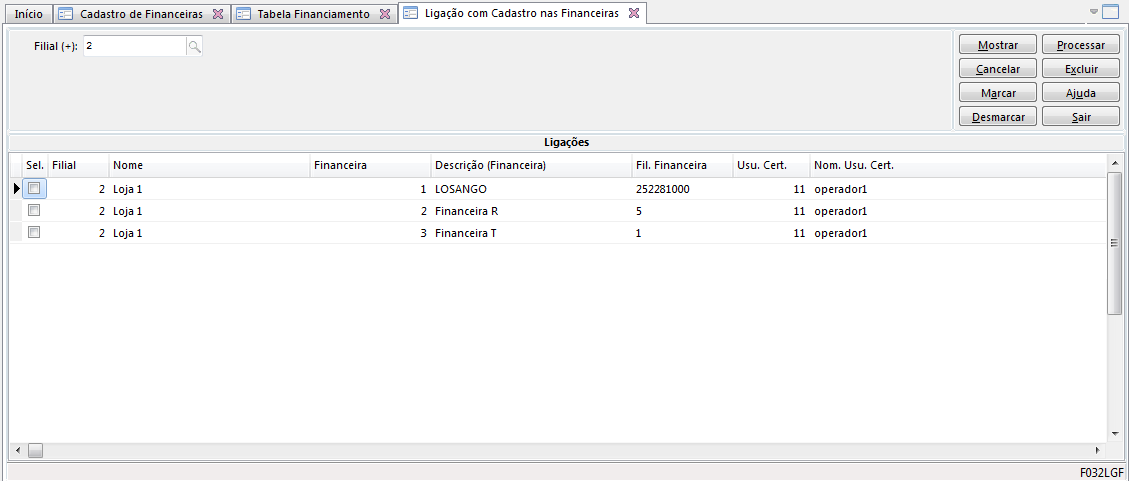Click the window layout icon at top right
This screenshot has height=481, width=1129.
[1110, 13]
